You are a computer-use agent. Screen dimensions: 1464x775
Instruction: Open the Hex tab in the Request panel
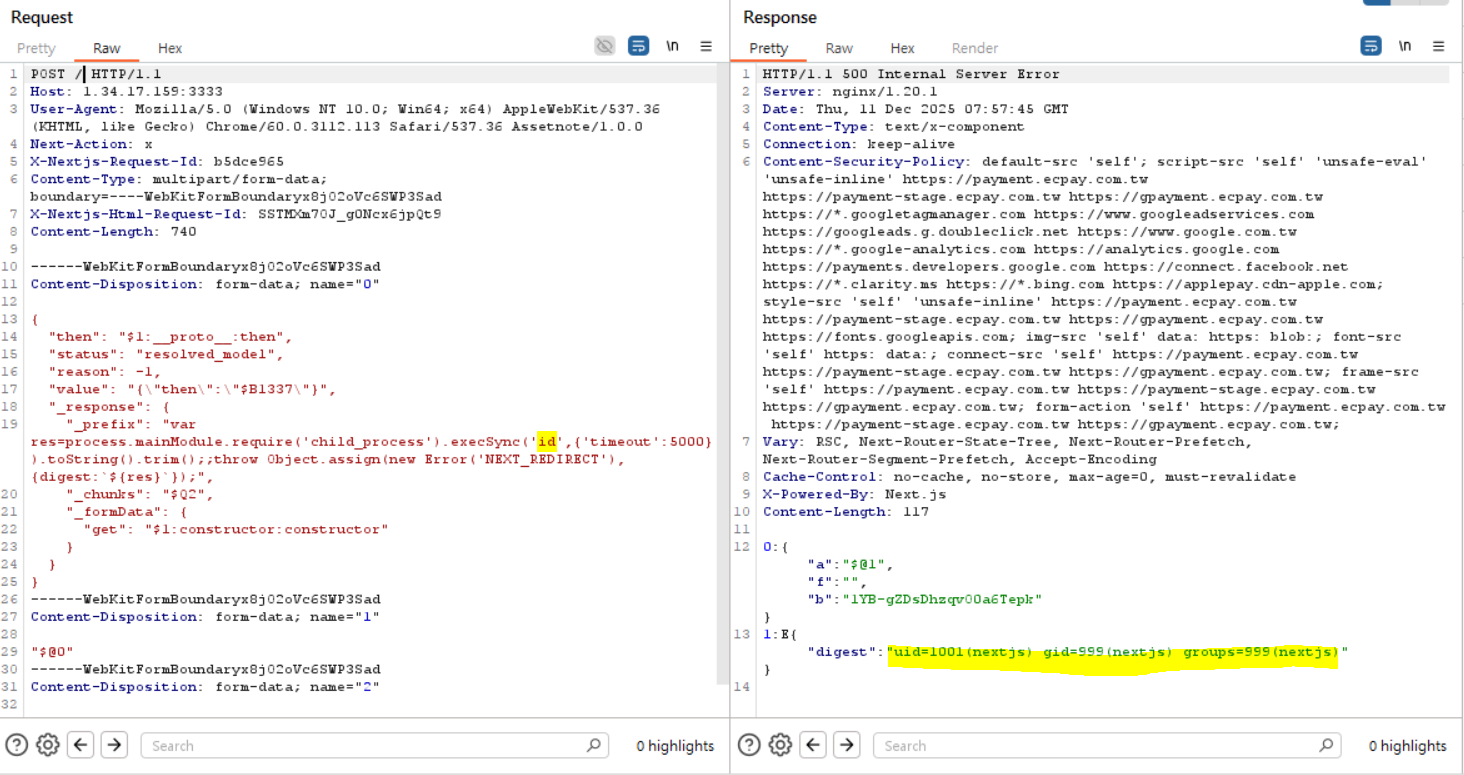170,48
